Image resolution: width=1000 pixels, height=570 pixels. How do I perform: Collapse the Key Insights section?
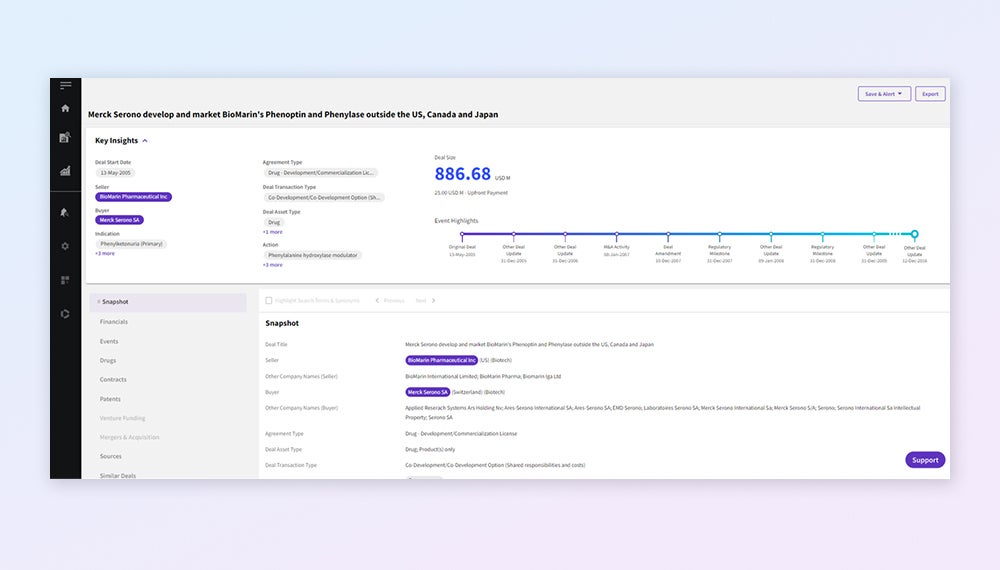coord(145,141)
